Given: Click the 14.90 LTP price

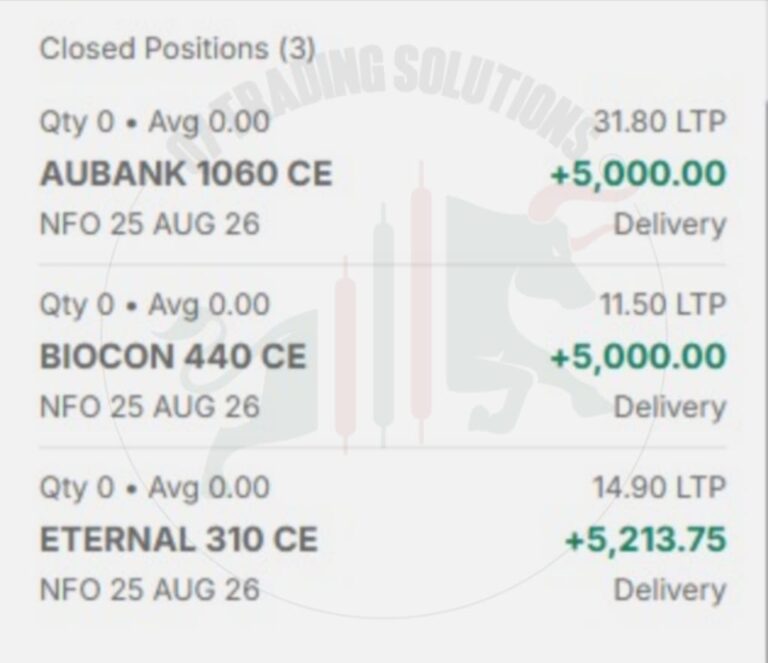Looking at the screenshot, I should pos(660,487).
